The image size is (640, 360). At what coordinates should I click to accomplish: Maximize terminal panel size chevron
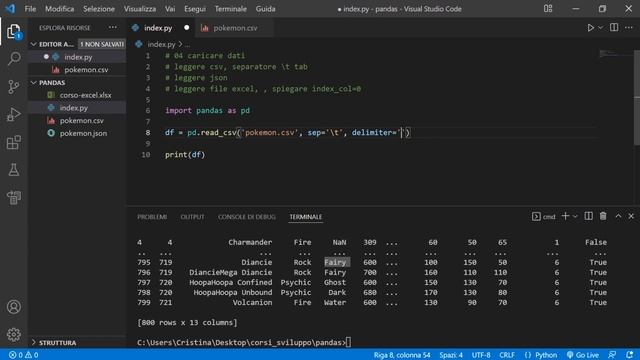click(x=618, y=216)
